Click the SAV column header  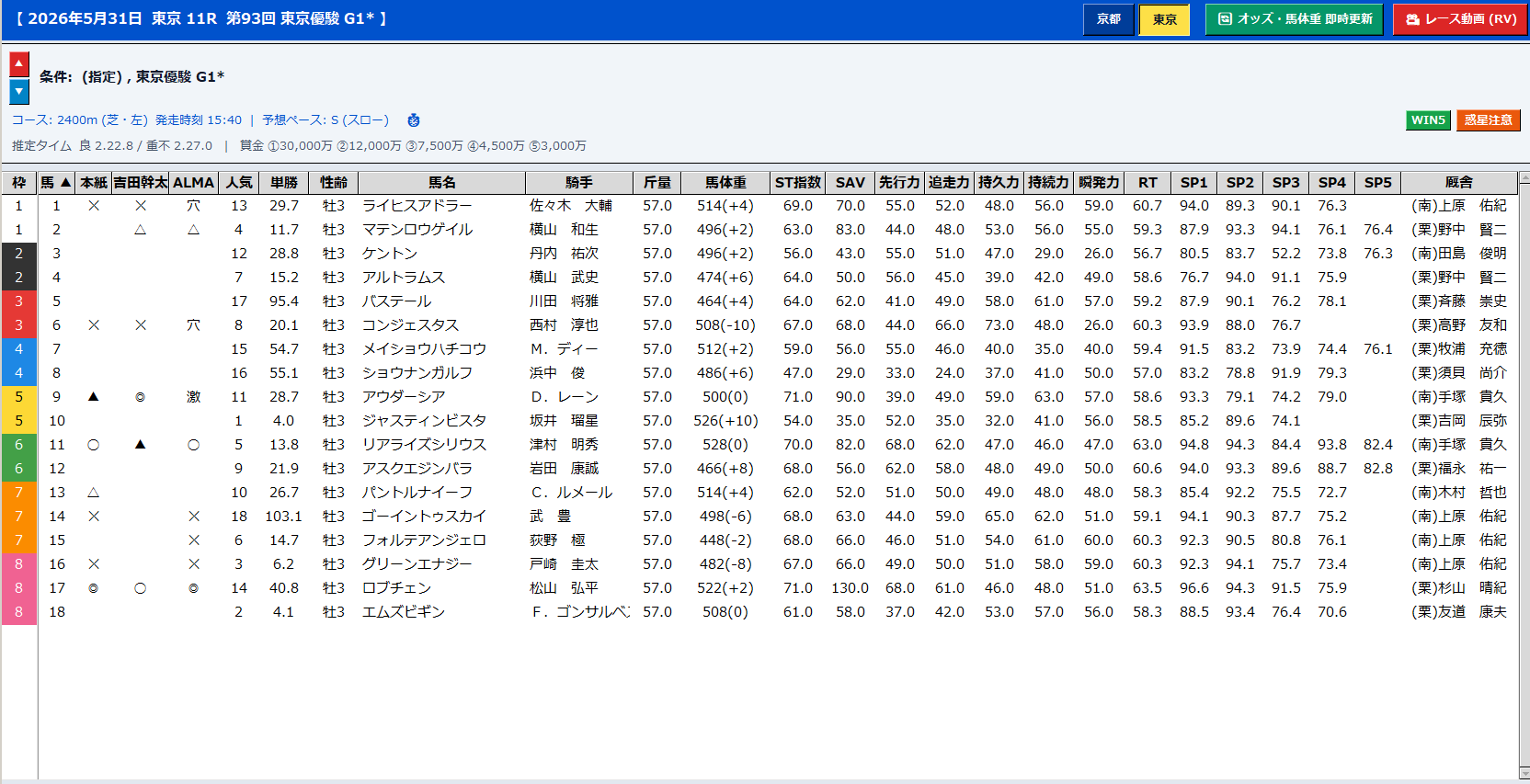(851, 183)
